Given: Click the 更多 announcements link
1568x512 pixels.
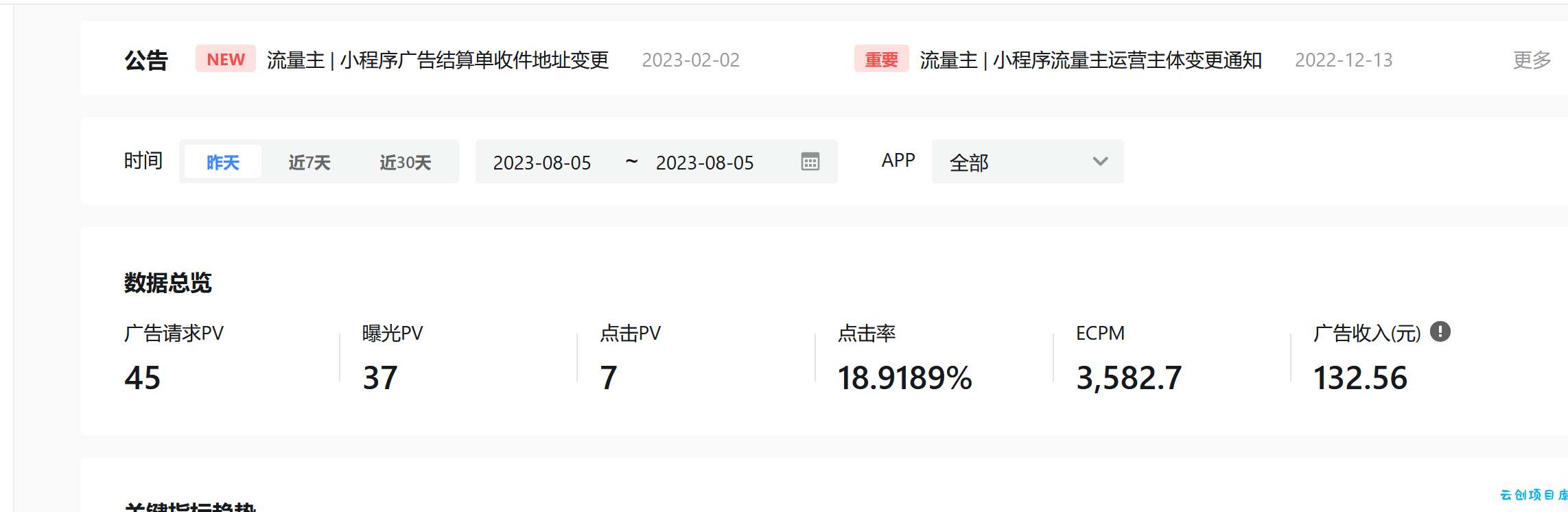Looking at the screenshot, I should 1532,60.
